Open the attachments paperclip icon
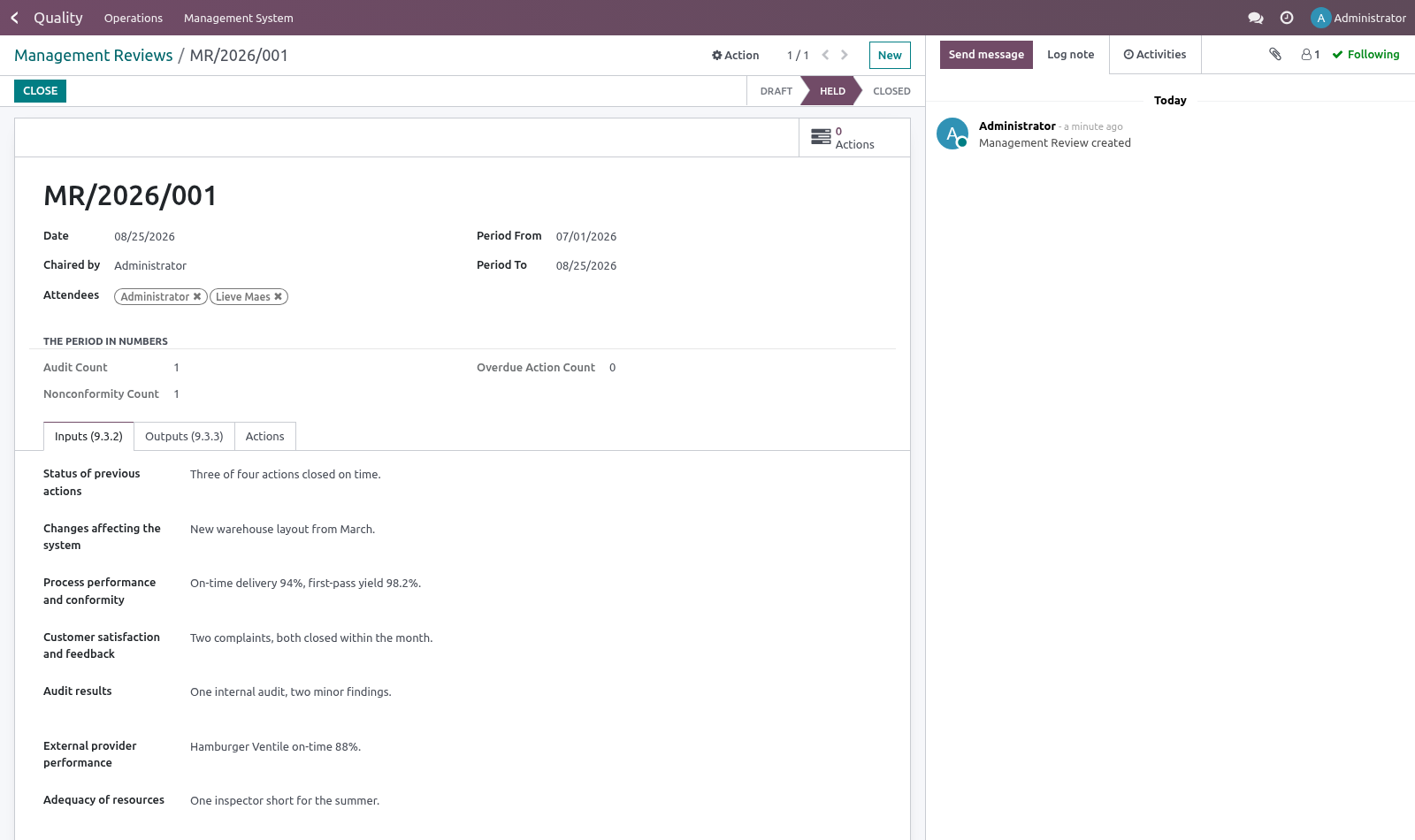 click(x=1275, y=54)
